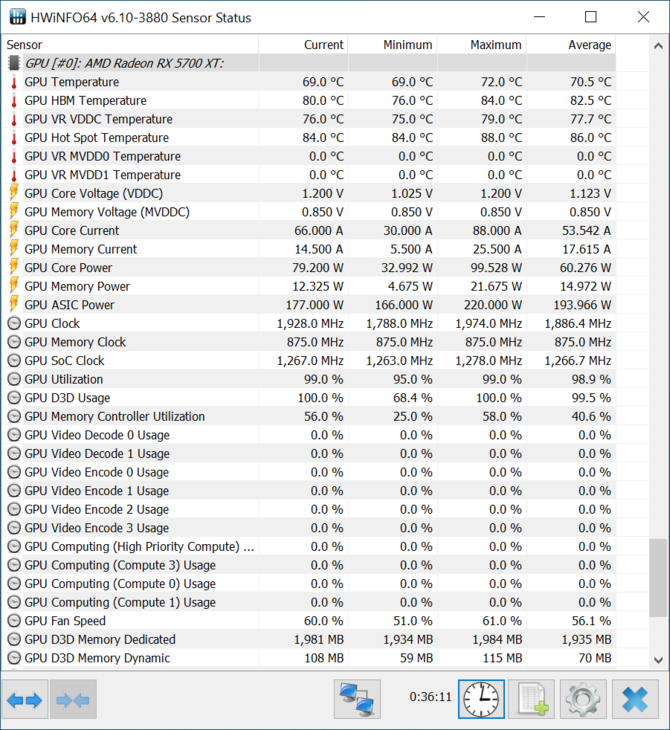This screenshot has height=730, width=670.
Task: Click the 61.0 % maximum fan speed value
Action: (502, 621)
